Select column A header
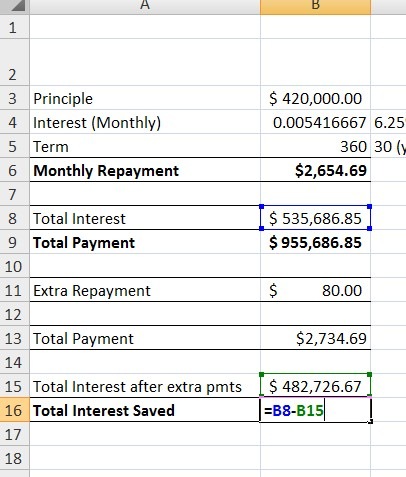The image size is (406, 477). click(145, 6)
